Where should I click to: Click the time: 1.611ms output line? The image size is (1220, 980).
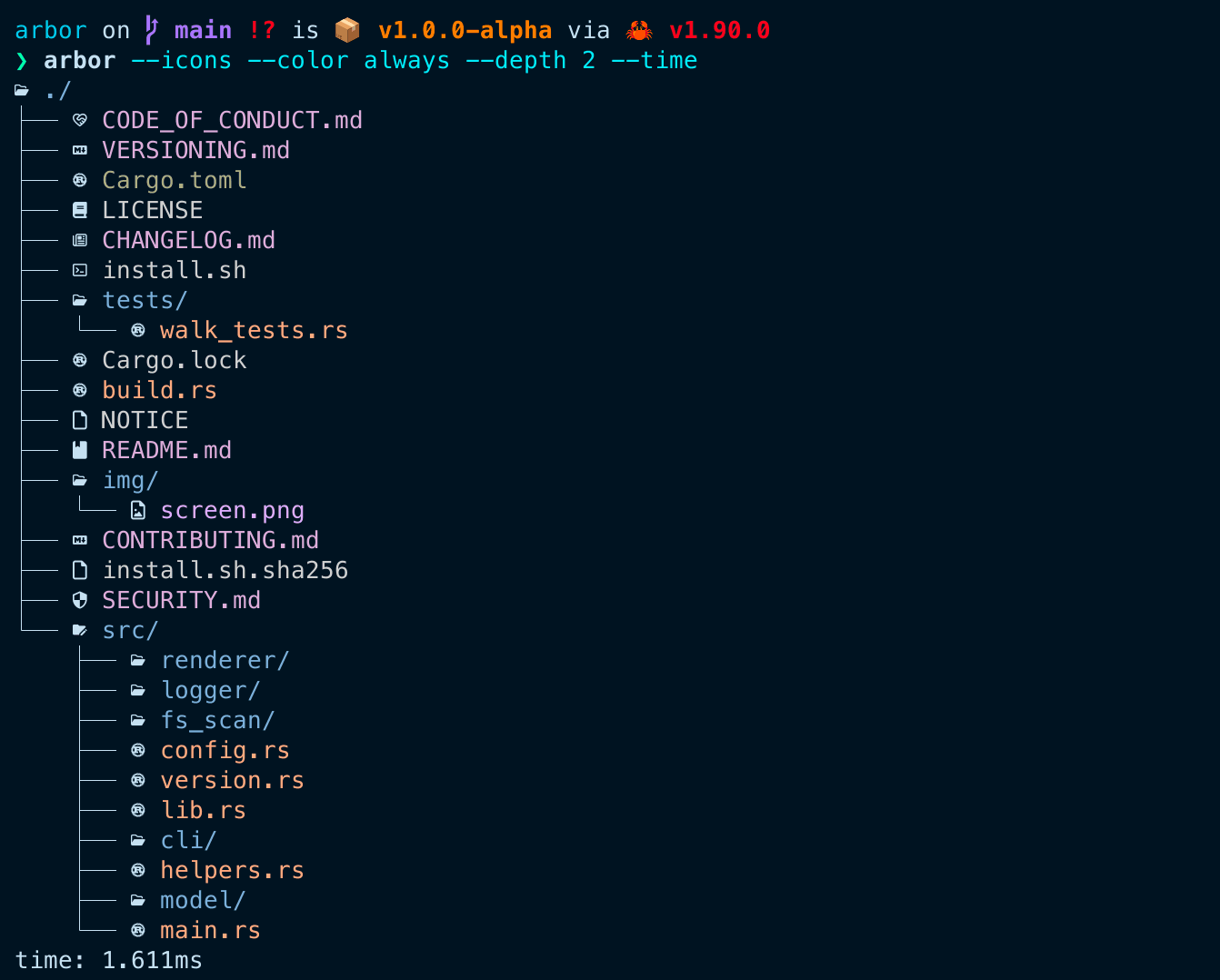[109, 960]
